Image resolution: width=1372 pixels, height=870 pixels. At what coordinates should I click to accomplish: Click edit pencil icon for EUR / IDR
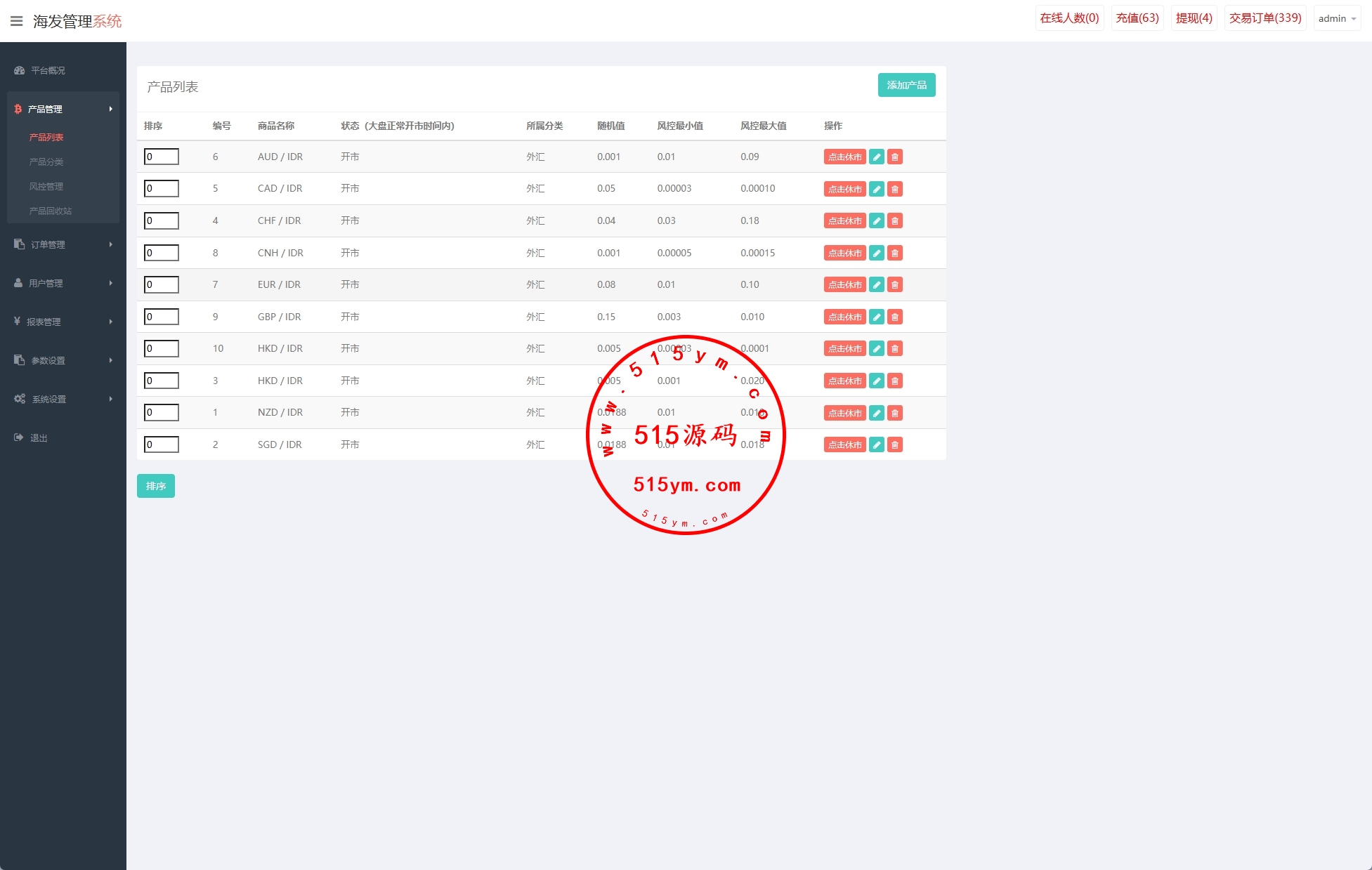(876, 284)
